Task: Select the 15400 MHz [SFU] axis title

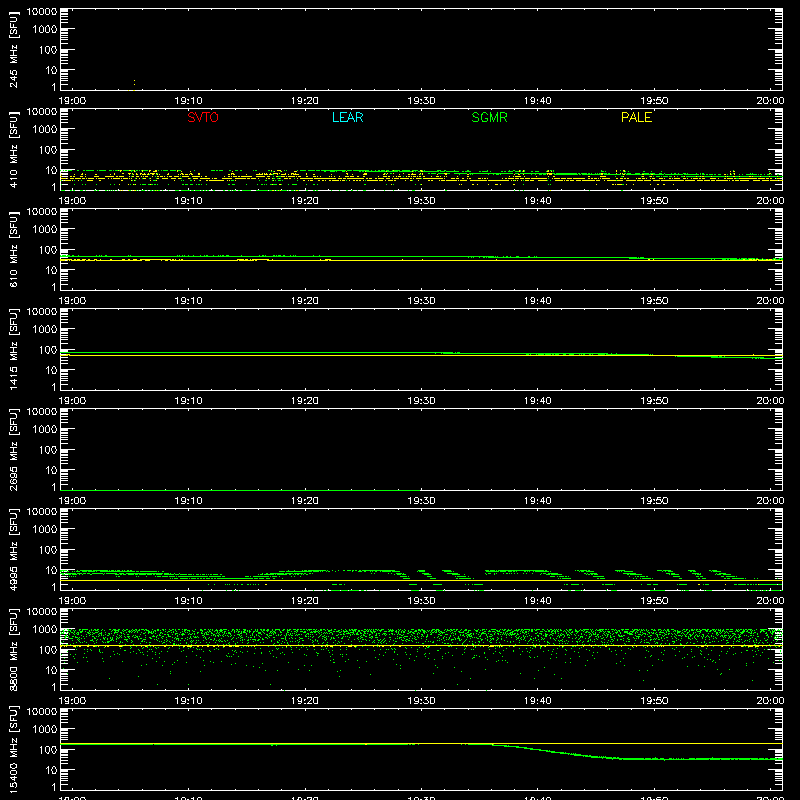Action: pos(13,749)
